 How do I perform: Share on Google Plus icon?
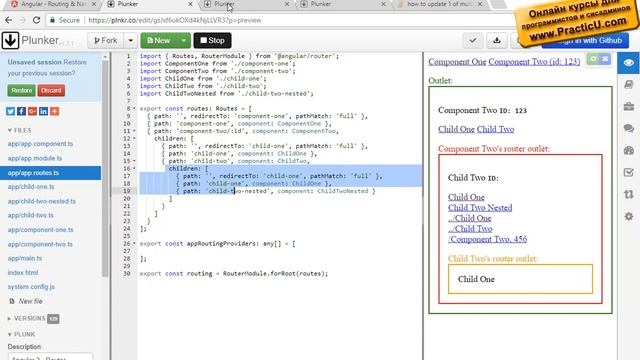(33, 111)
